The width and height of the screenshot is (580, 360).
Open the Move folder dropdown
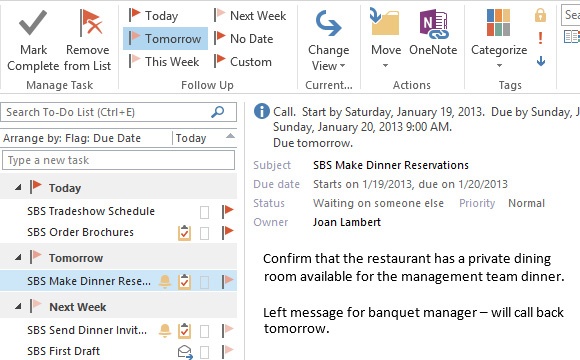pos(385,39)
